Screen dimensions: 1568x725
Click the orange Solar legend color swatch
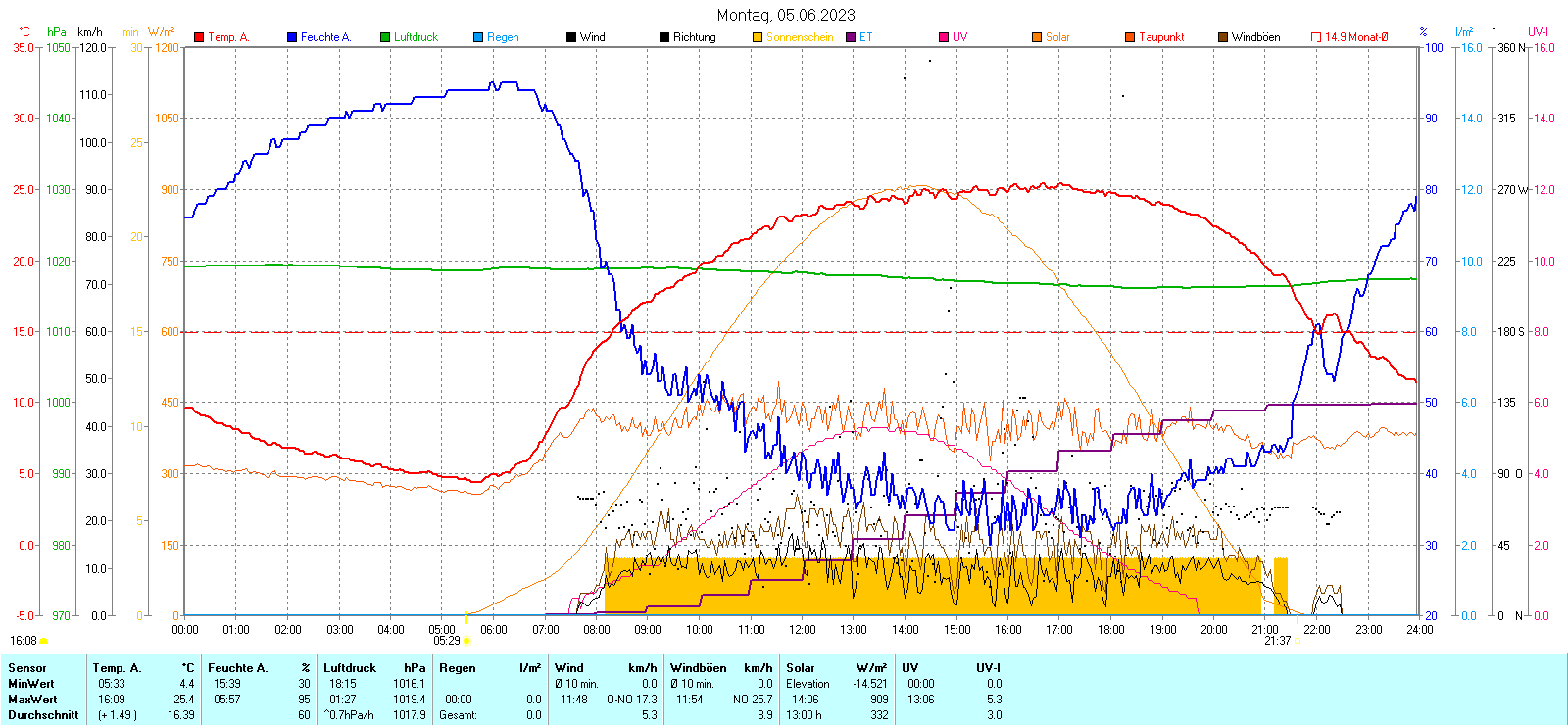coord(1037,37)
